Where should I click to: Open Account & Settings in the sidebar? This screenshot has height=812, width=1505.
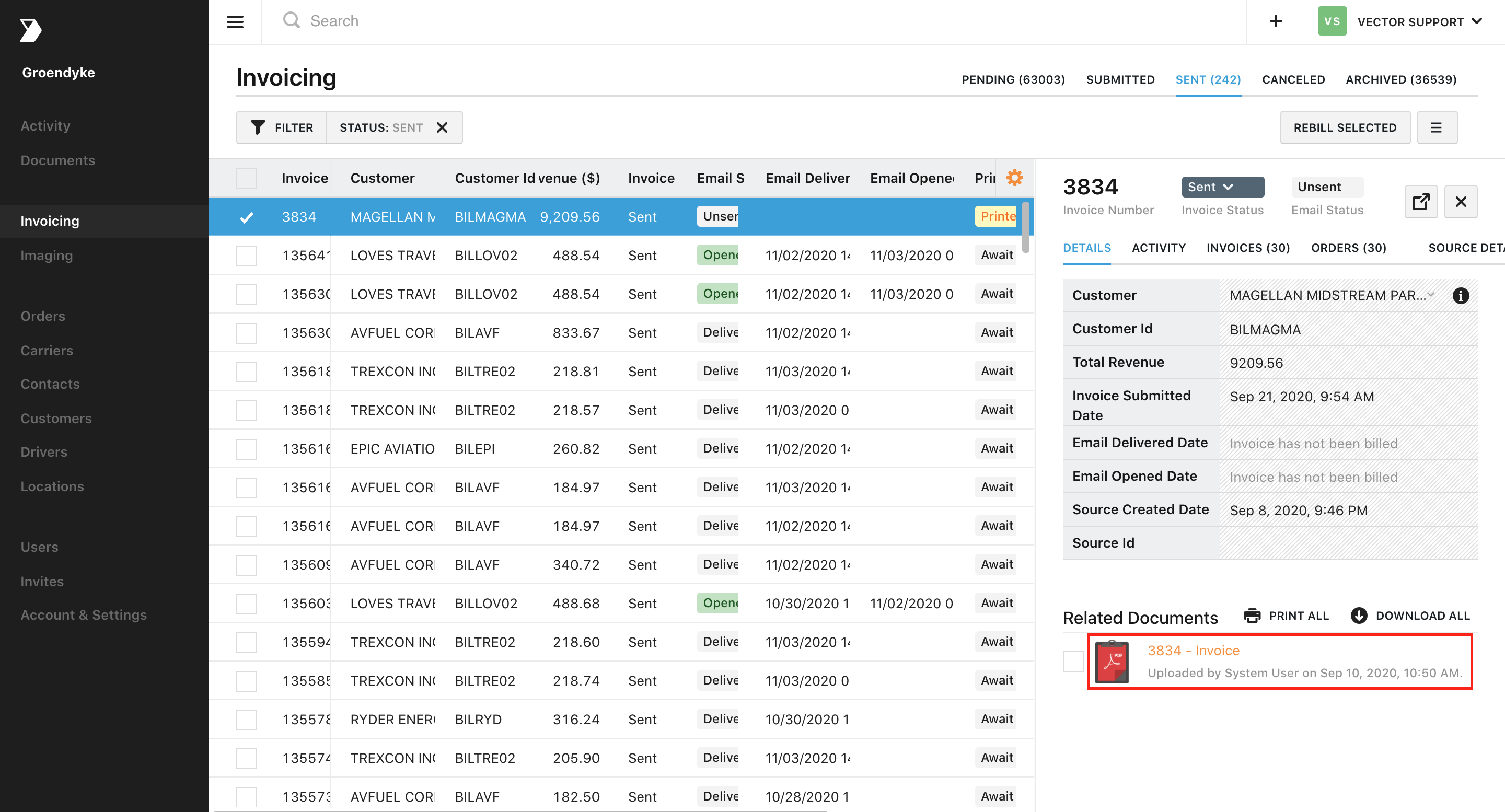pyautogui.click(x=84, y=614)
